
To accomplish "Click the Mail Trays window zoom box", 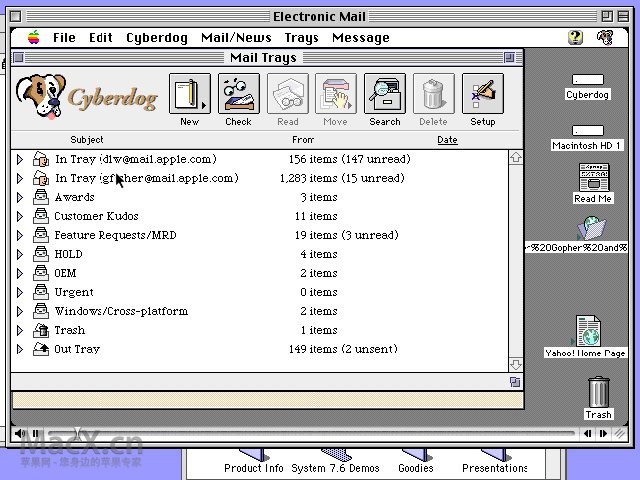I will tap(509, 58).
